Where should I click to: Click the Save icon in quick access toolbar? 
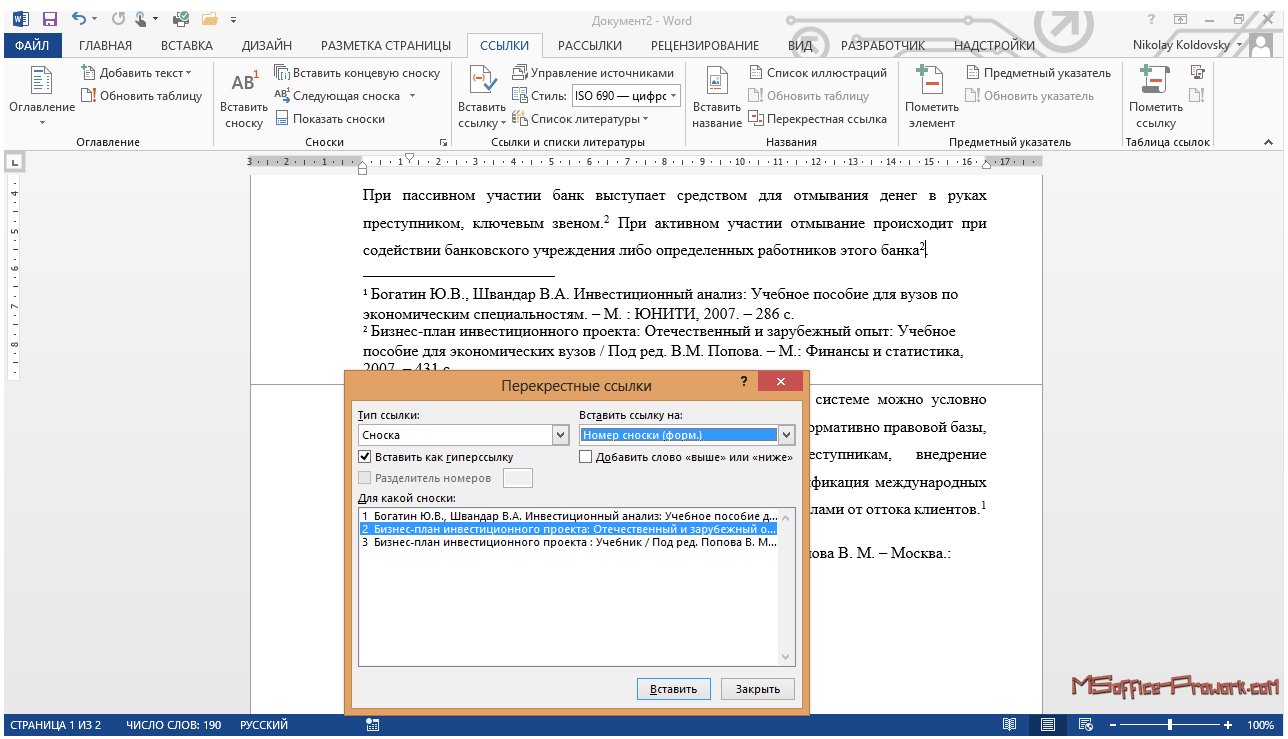pos(49,18)
